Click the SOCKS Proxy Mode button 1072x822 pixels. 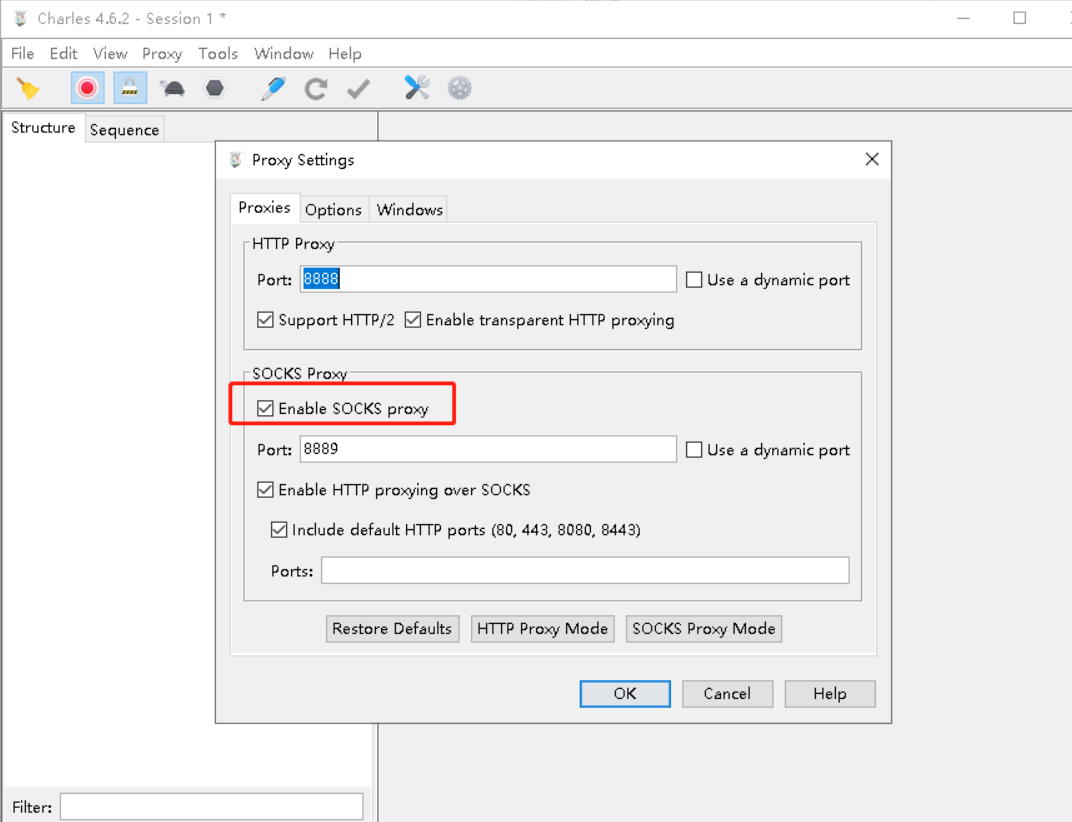(704, 628)
